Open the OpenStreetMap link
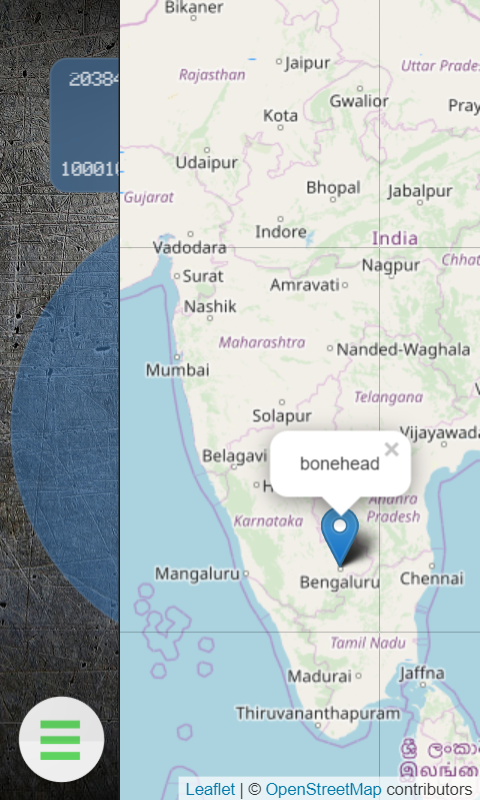 point(323,789)
